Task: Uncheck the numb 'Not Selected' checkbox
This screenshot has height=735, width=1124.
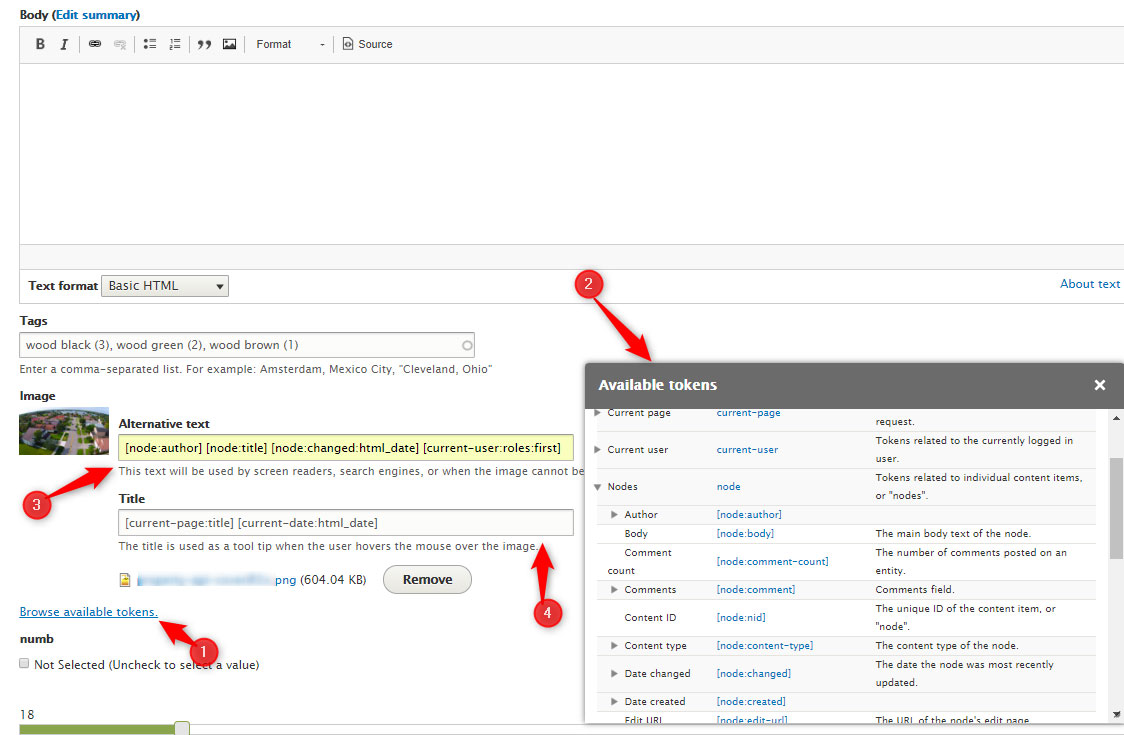Action: tap(22, 664)
